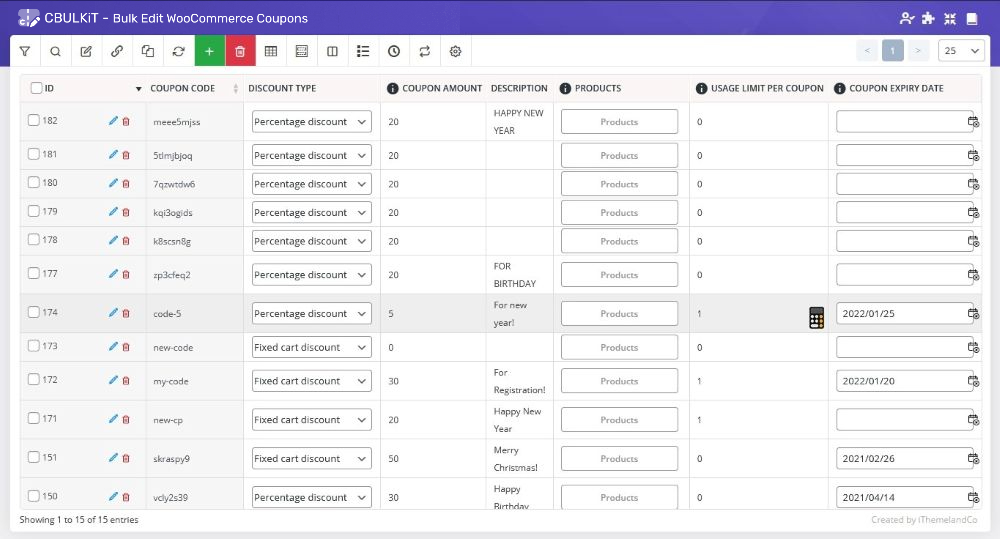Viewport: 1000px width, 539px height.
Task: Open the settings gear in toolbar
Action: pyautogui.click(x=456, y=51)
